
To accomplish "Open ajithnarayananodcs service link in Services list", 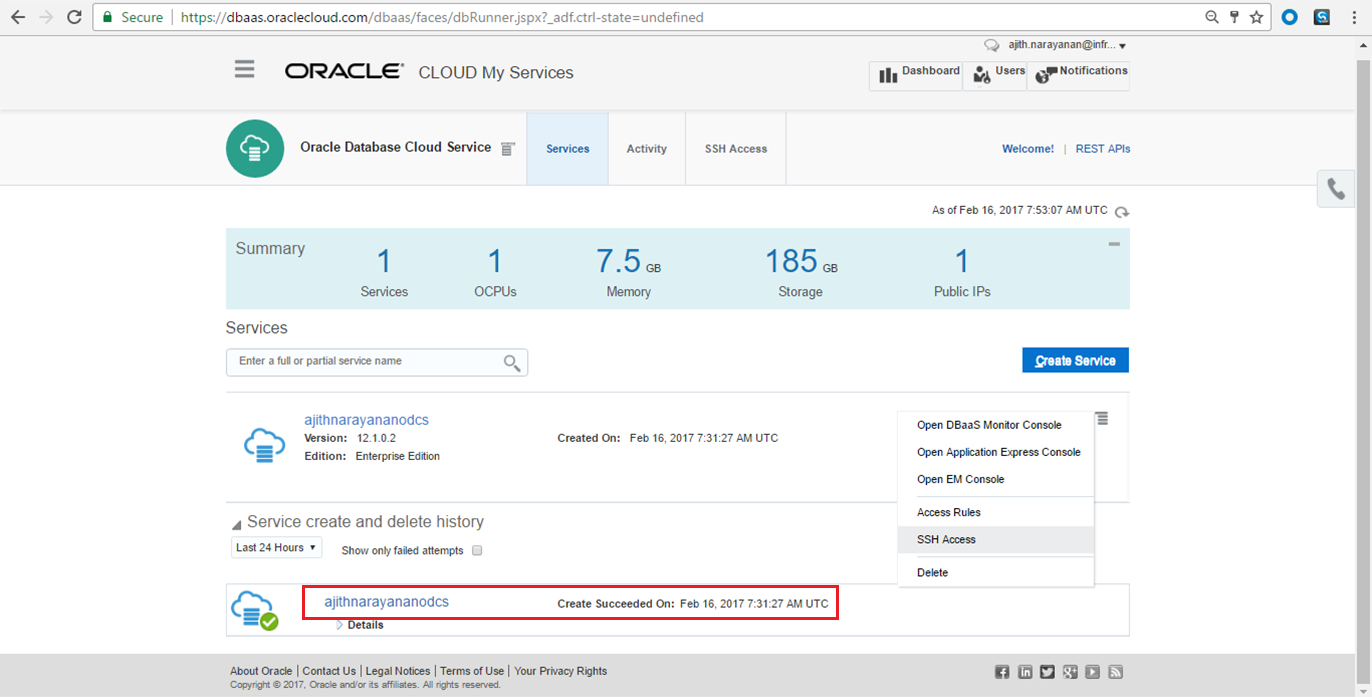I will coord(366,420).
